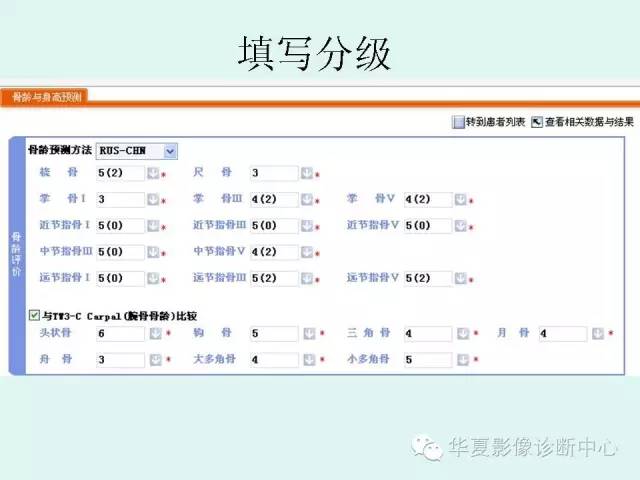The height and width of the screenshot is (480, 640).
Task: Open the picker icon beside 舟骨 field
Action: (156, 360)
